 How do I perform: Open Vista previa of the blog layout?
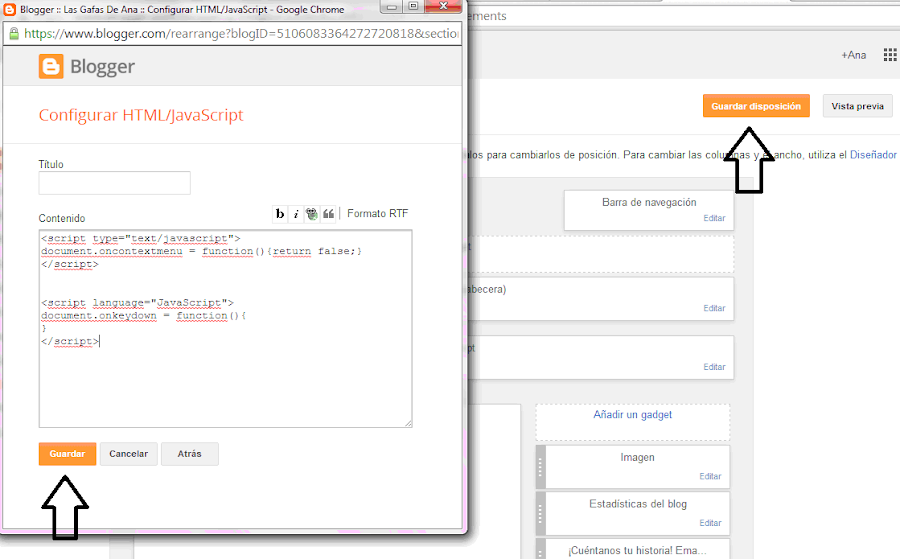(x=858, y=106)
